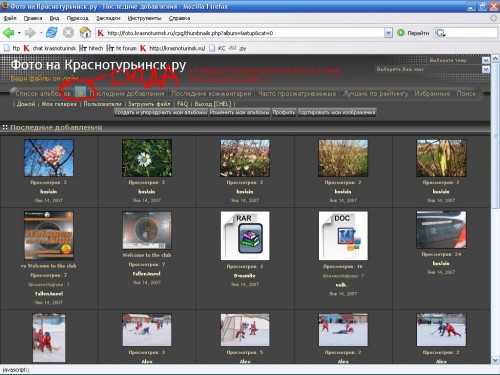
Task: Click the Stop loading icon
Action: click(x=68, y=33)
